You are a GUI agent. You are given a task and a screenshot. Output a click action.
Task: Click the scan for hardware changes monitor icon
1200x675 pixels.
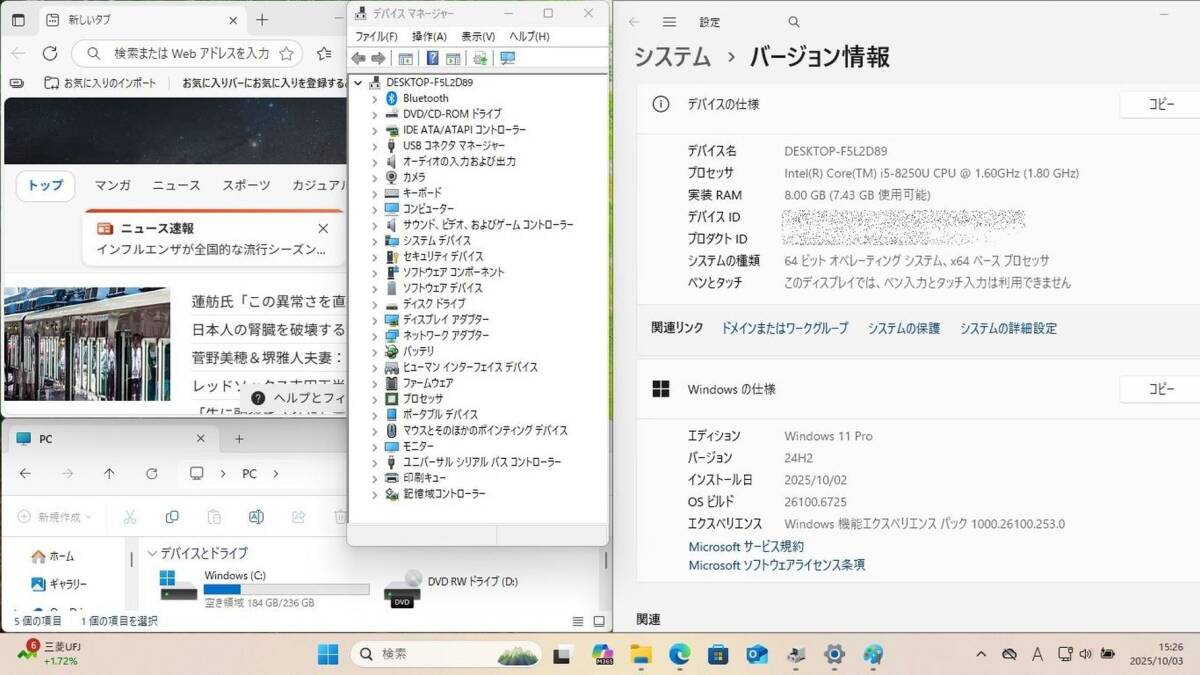[x=507, y=58]
